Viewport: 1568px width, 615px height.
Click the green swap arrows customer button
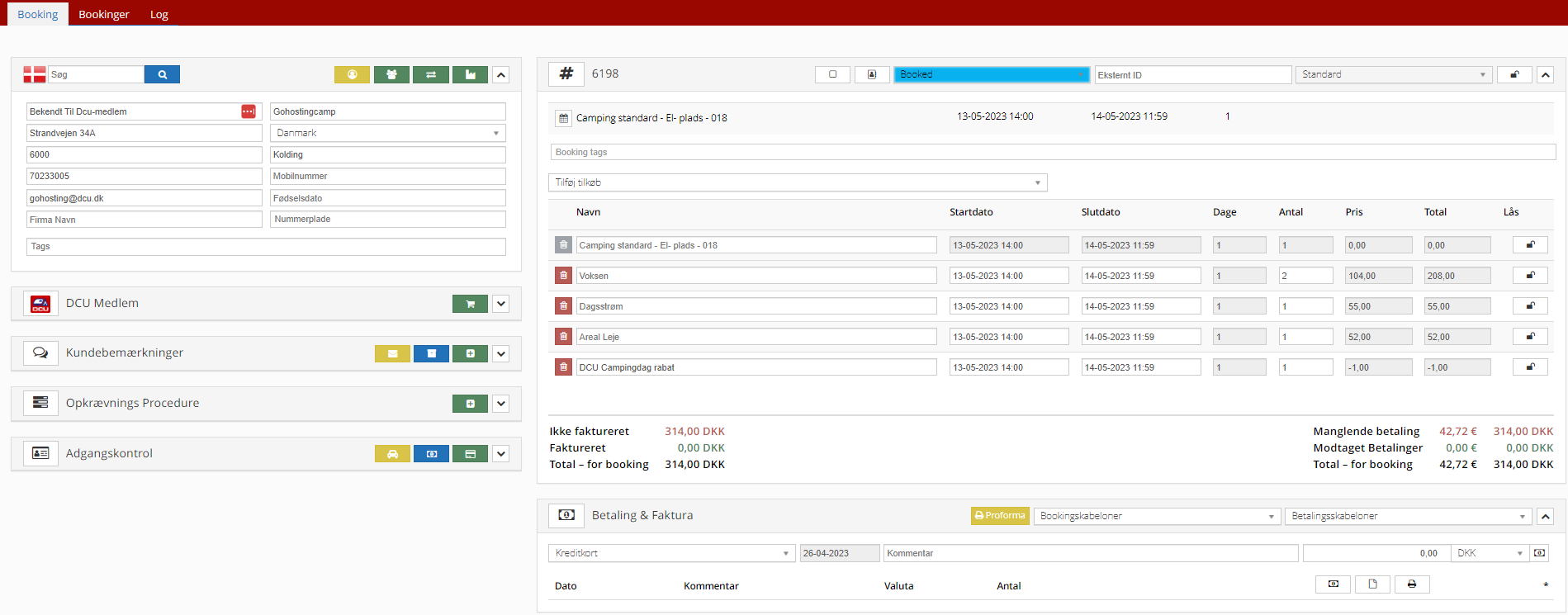tap(430, 74)
